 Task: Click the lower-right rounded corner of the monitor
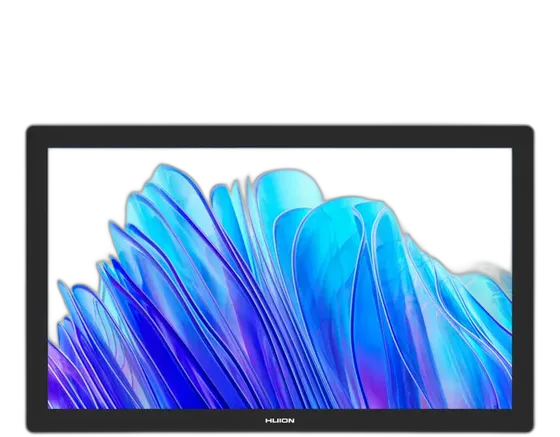[528, 426]
